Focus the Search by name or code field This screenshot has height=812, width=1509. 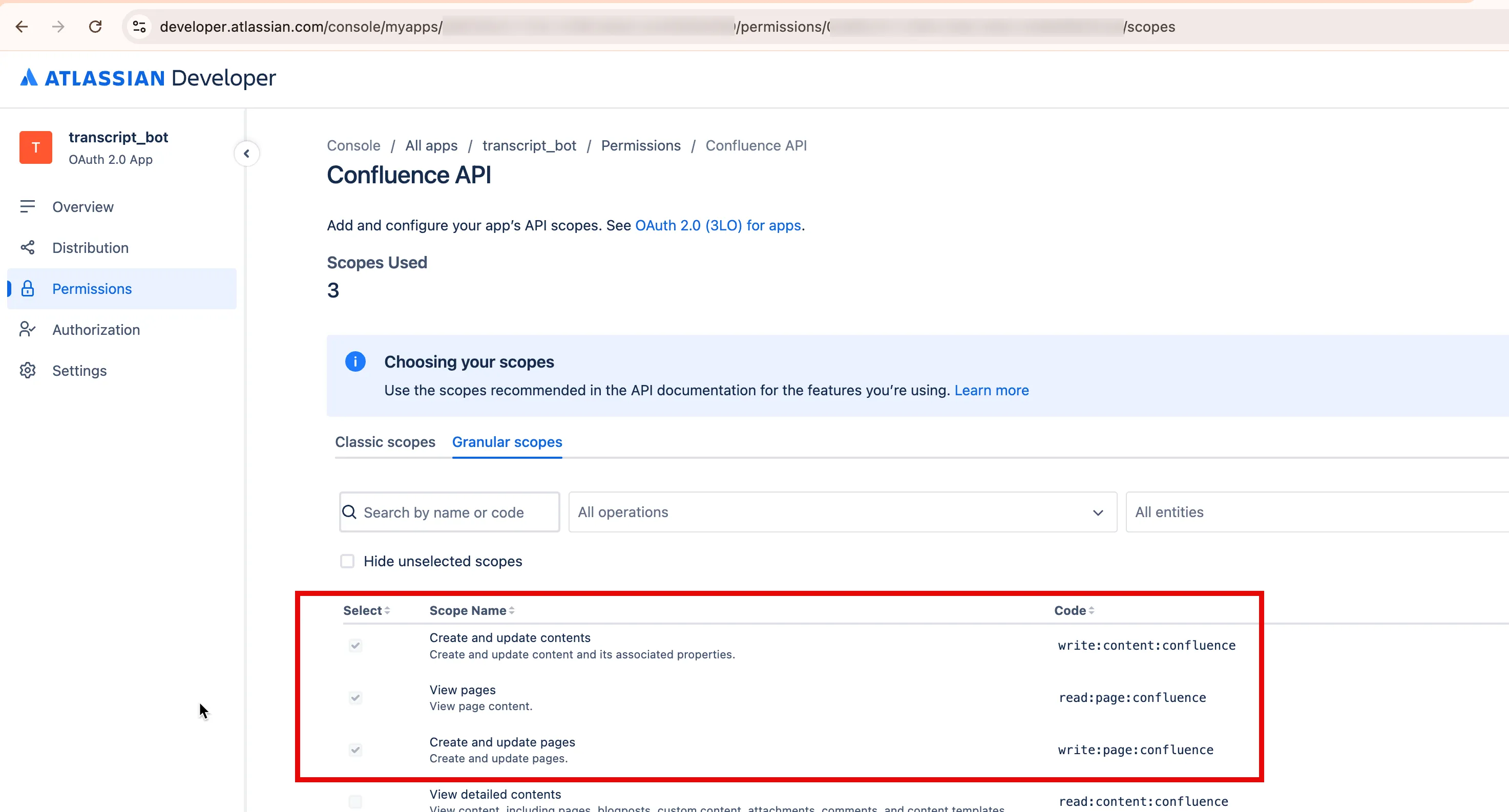449,512
